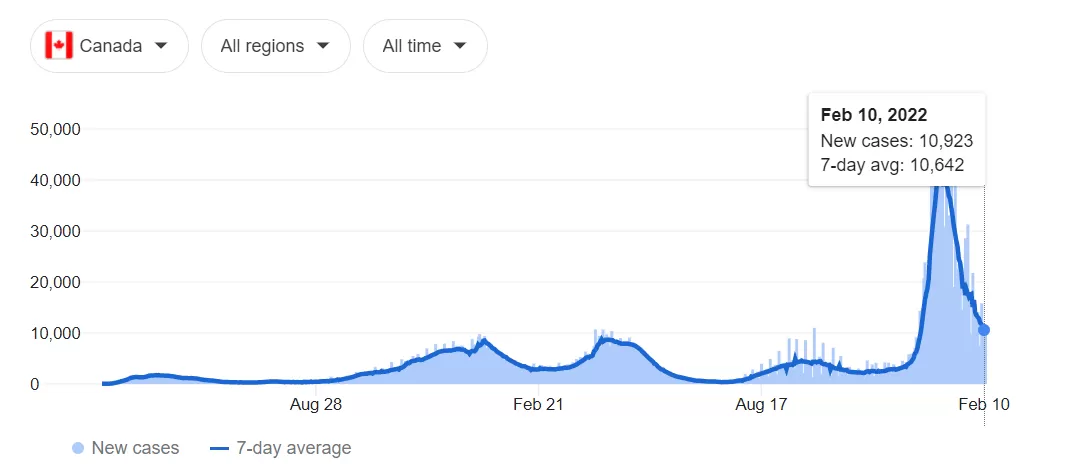Open the Canada country dropdown

pyautogui.click(x=109, y=46)
